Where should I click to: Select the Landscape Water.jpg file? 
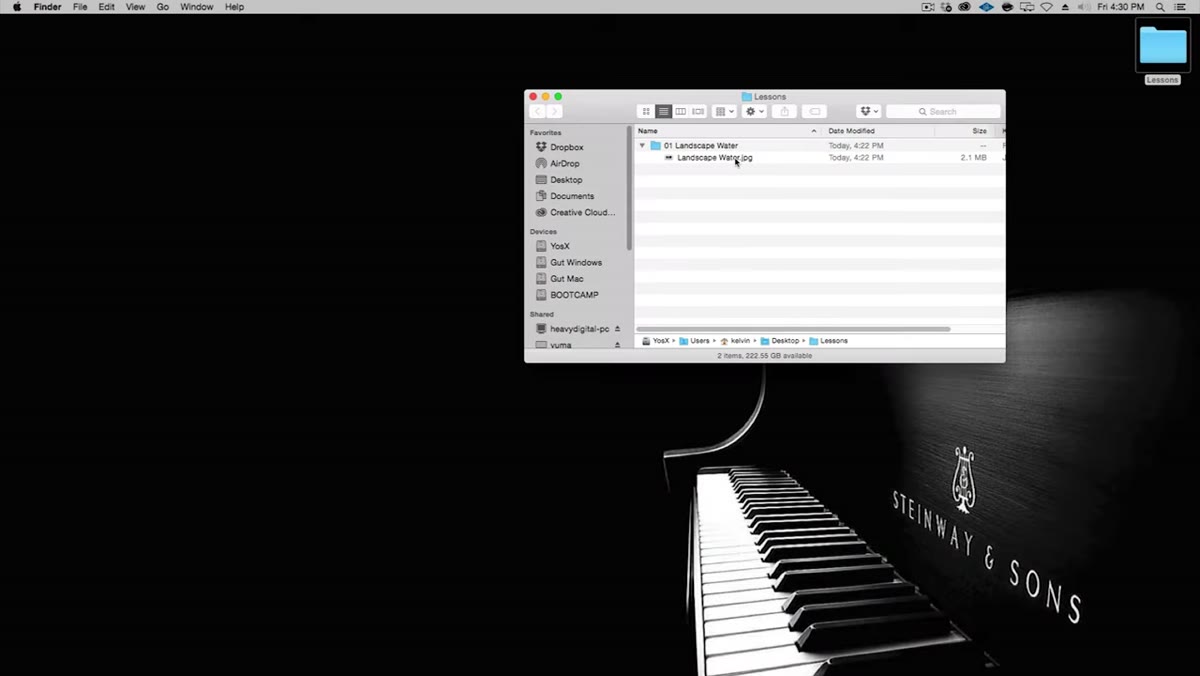pos(714,158)
